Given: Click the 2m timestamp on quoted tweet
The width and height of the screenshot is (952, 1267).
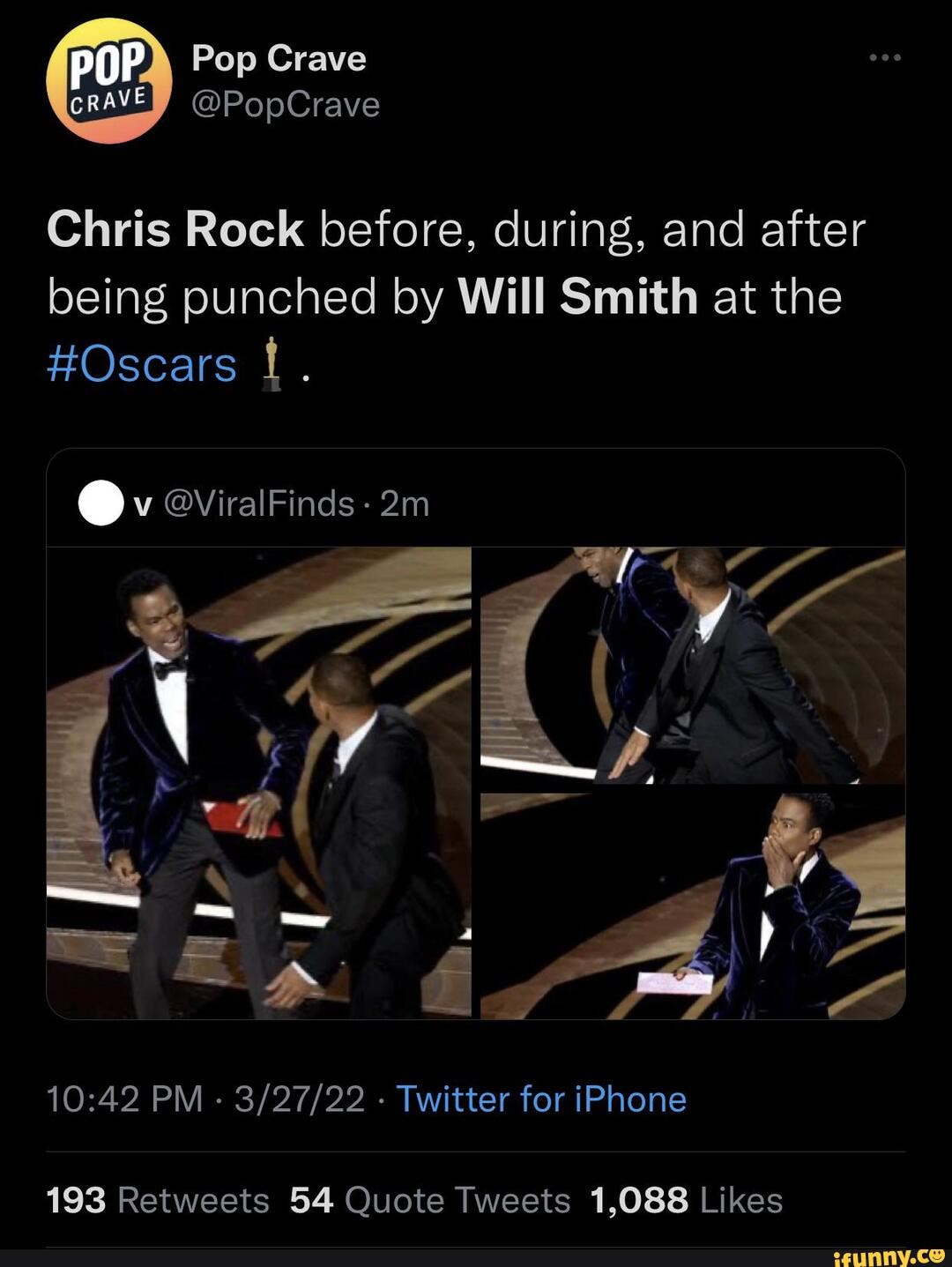Looking at the screenshot, I should click(x=405, y=503).
